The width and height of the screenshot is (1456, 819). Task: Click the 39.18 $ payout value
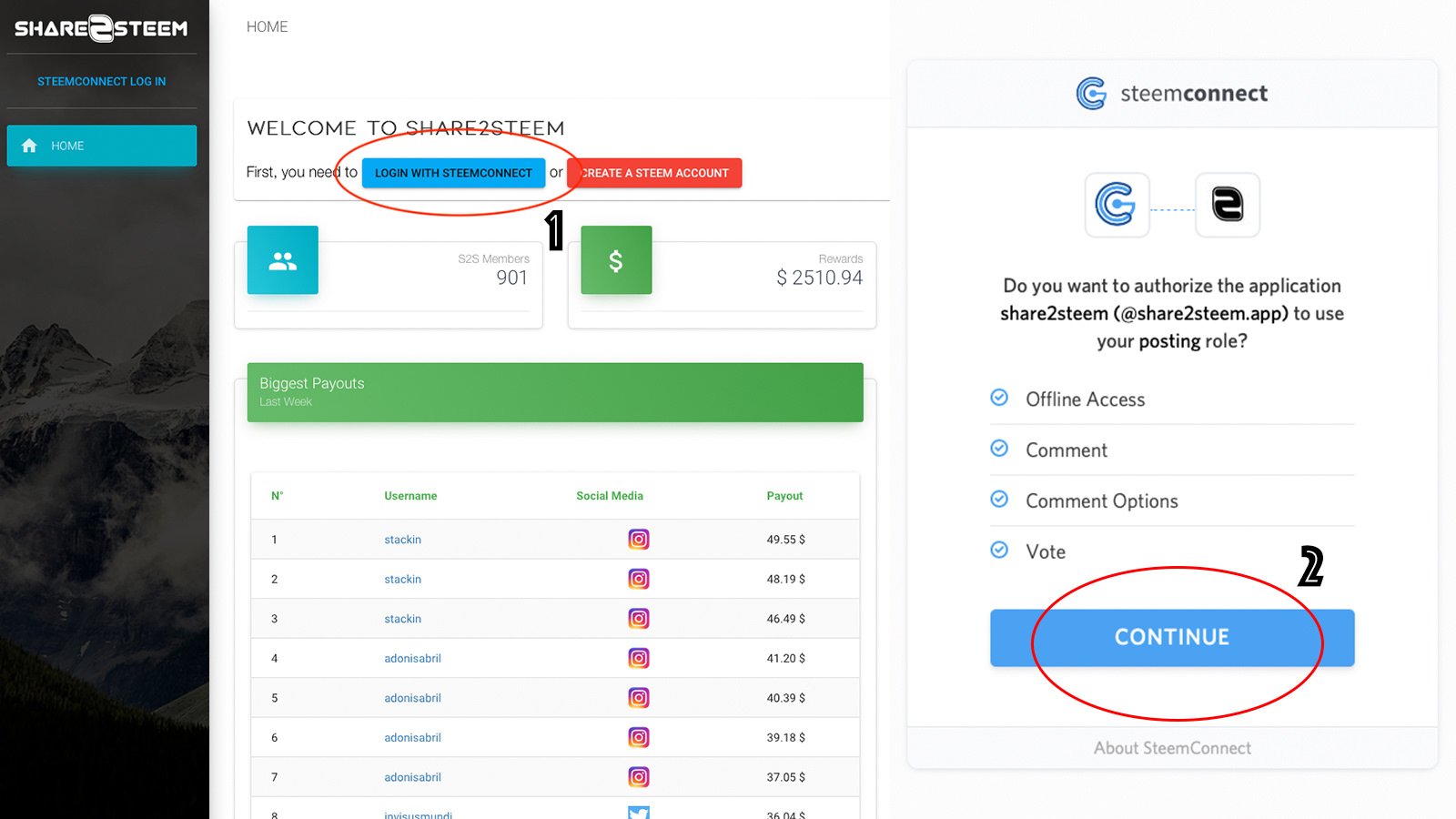click(785, 737)
